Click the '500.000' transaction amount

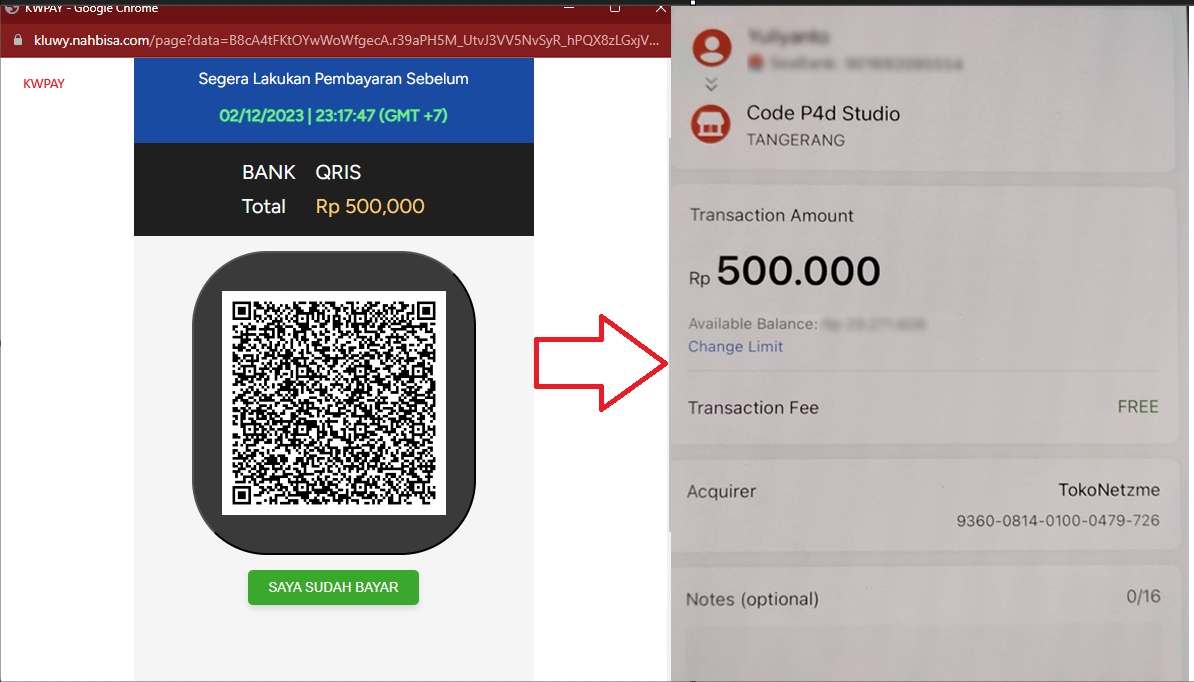point(798,271)
